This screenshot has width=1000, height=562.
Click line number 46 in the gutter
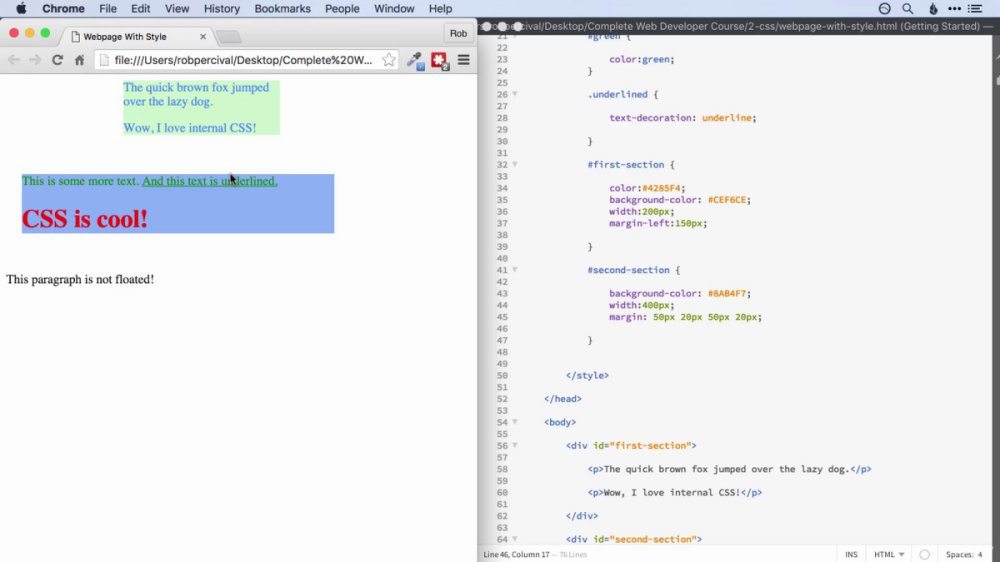tap(502, 329)
